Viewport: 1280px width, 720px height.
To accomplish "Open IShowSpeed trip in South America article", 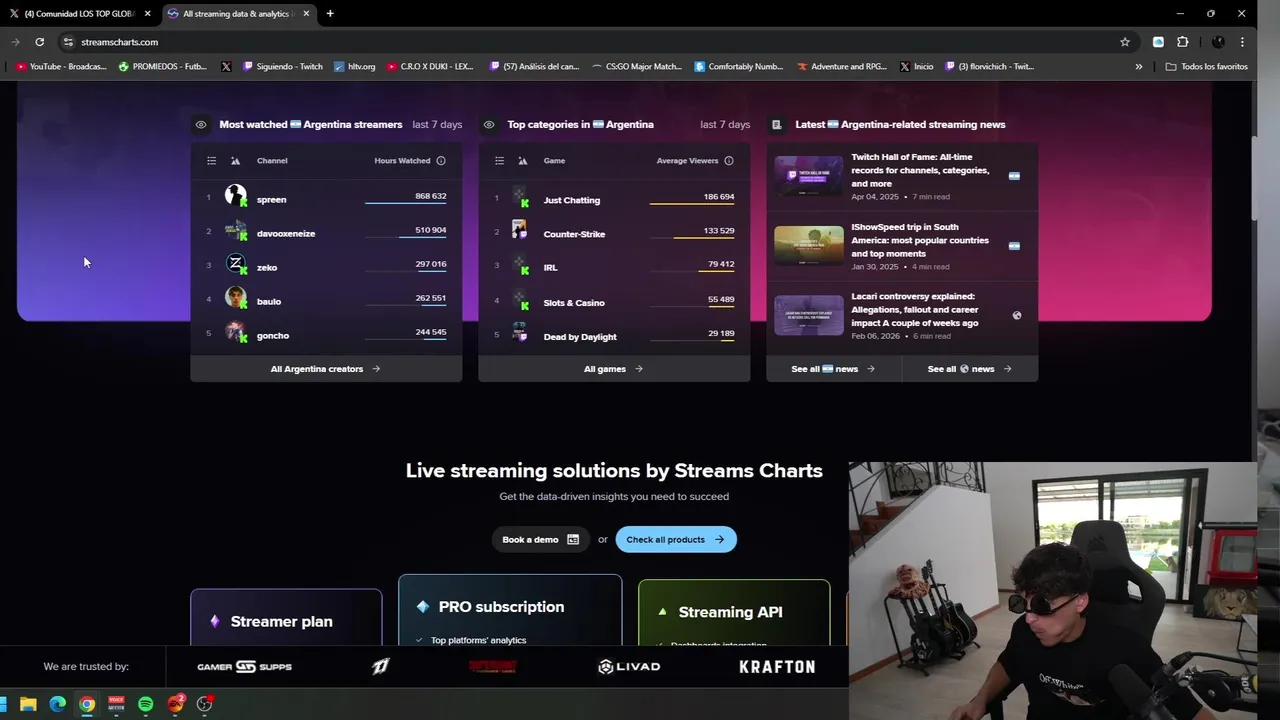I will click(920, 240).
